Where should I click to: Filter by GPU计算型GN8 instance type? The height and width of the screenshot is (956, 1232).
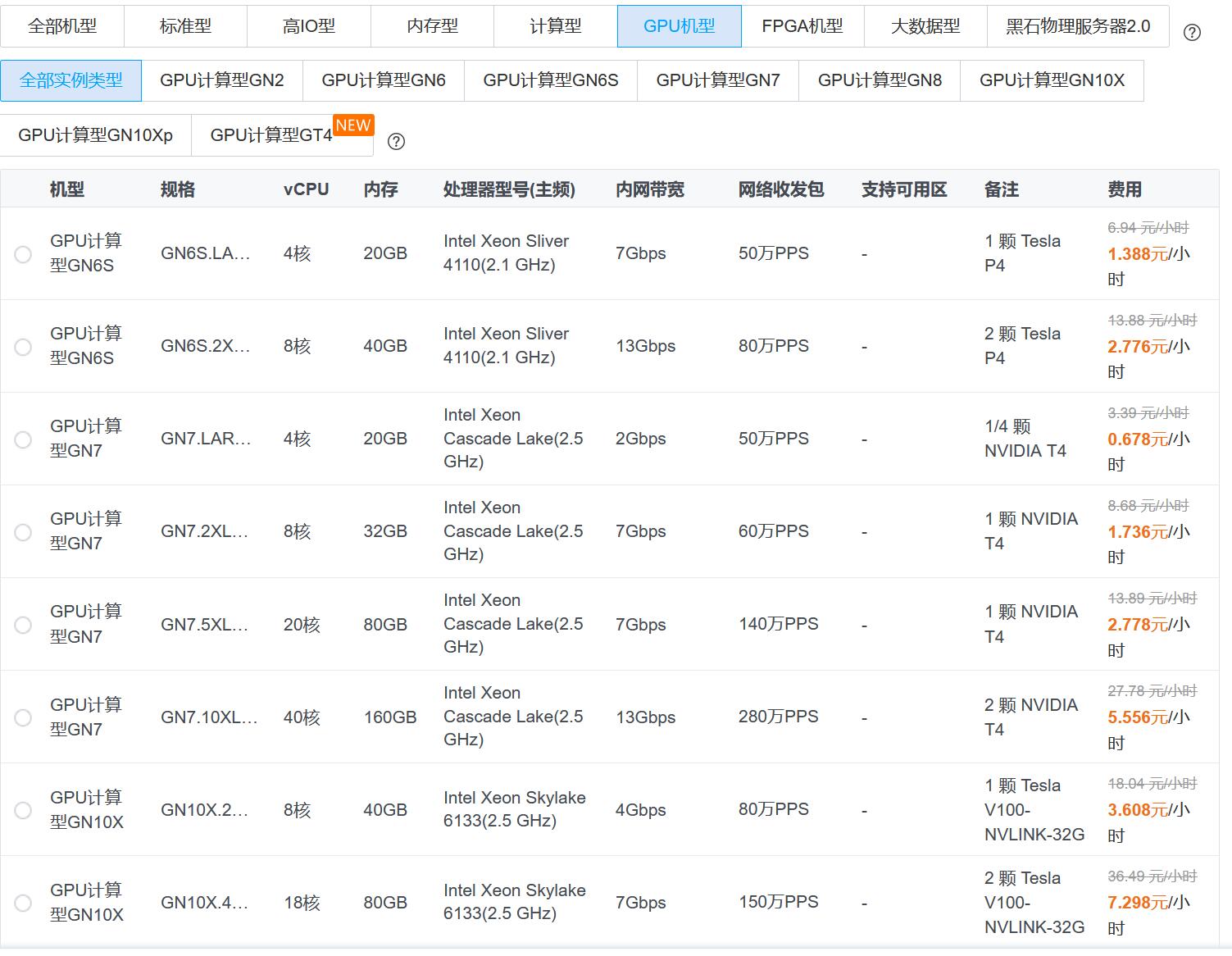[x=880, y=80]
